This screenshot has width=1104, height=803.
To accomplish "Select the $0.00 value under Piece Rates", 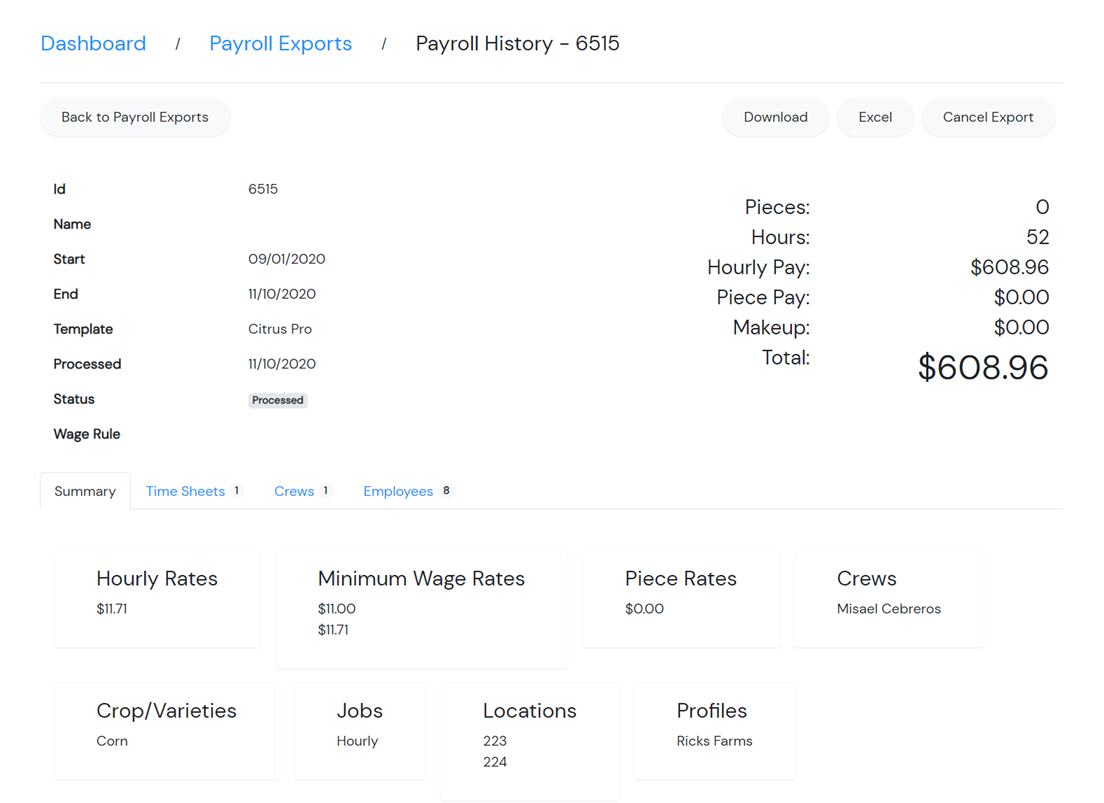I will point(644,609).
